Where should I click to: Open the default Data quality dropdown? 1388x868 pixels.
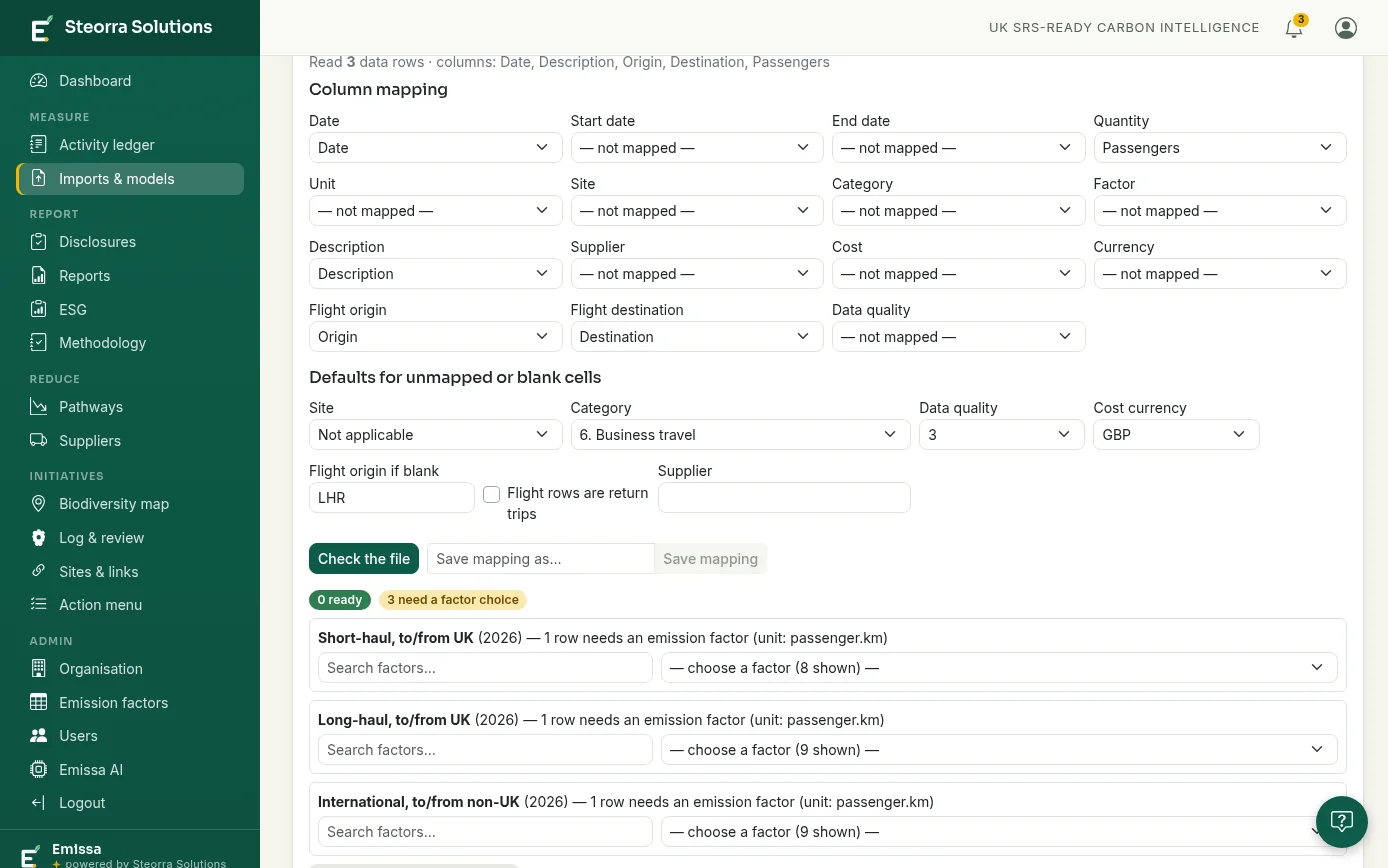[1002, 435]
